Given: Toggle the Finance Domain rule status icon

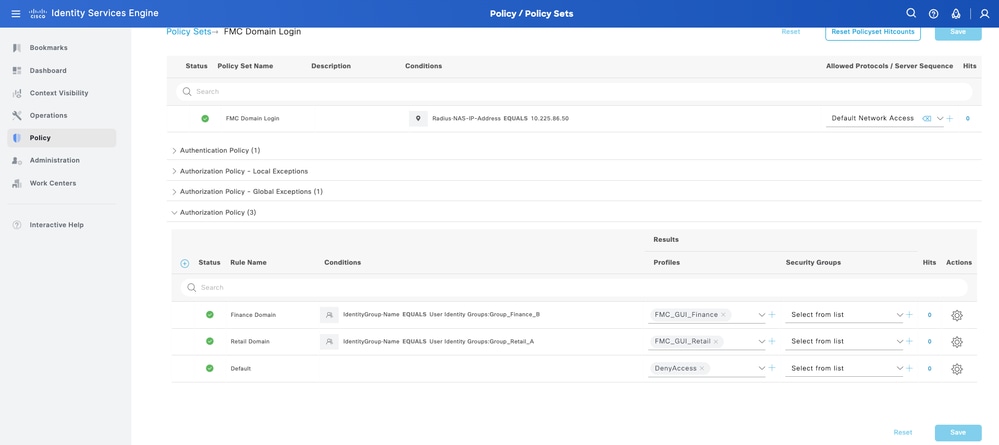Looking at the screenshot, I should pos(210,315).
